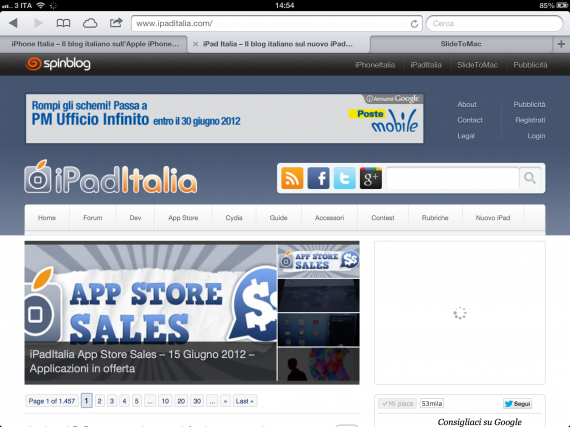Viewport: 570px width, 427px height.
Task: Jump to Last » page
Action: (245, 401)
